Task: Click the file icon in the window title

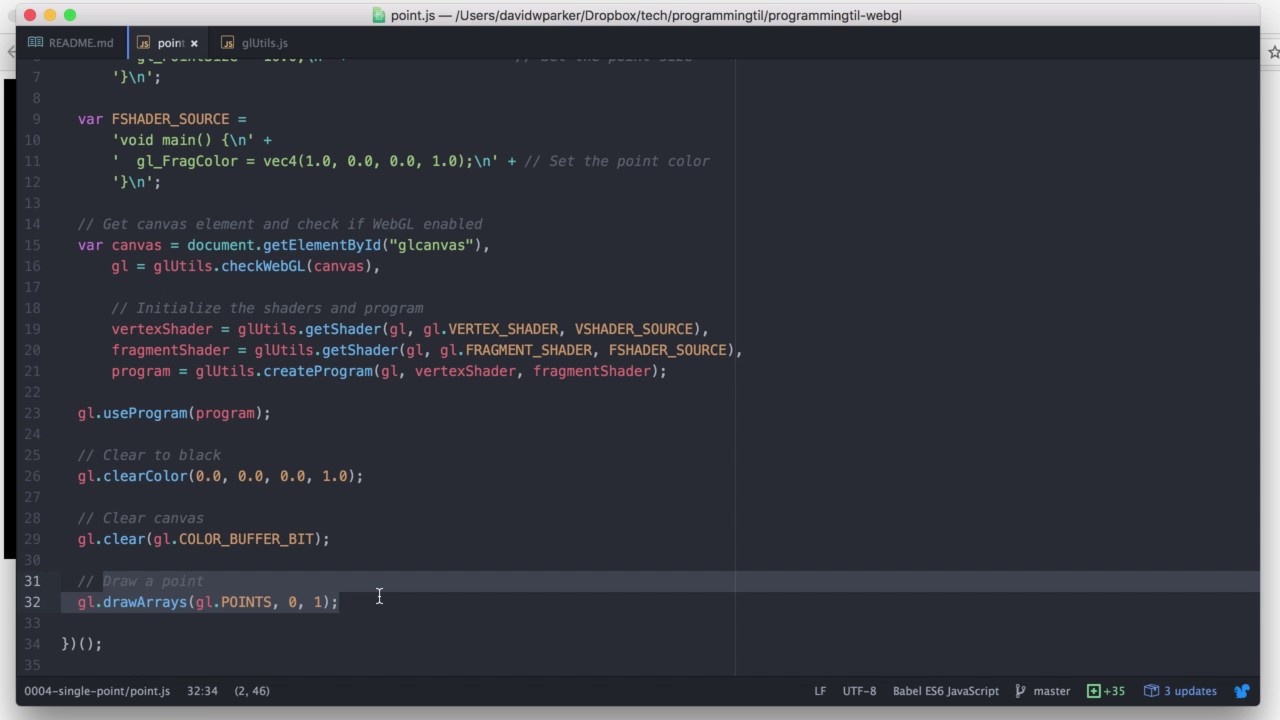Action: (x=379, y=15)
